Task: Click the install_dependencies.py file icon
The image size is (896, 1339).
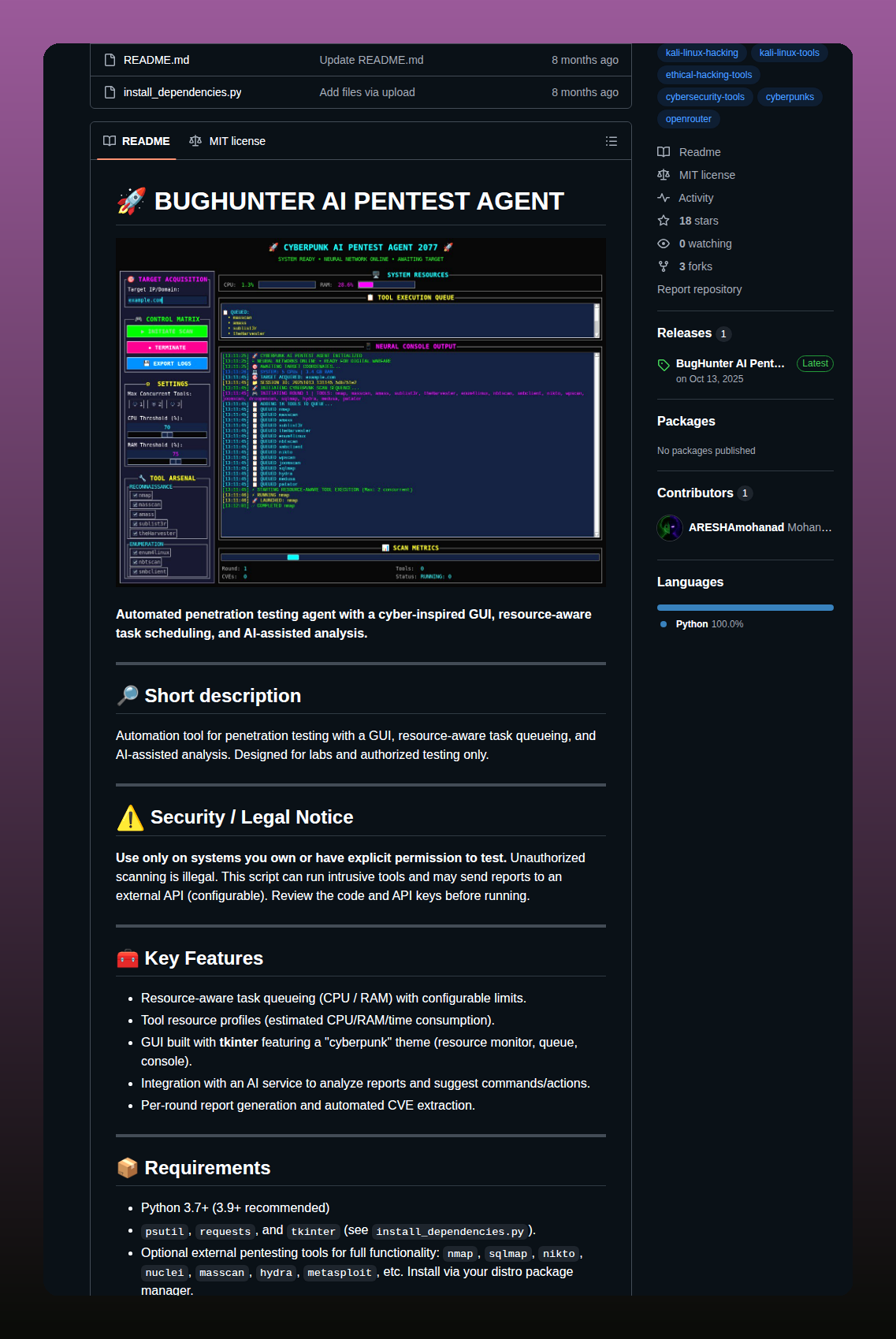Action: 110,92
